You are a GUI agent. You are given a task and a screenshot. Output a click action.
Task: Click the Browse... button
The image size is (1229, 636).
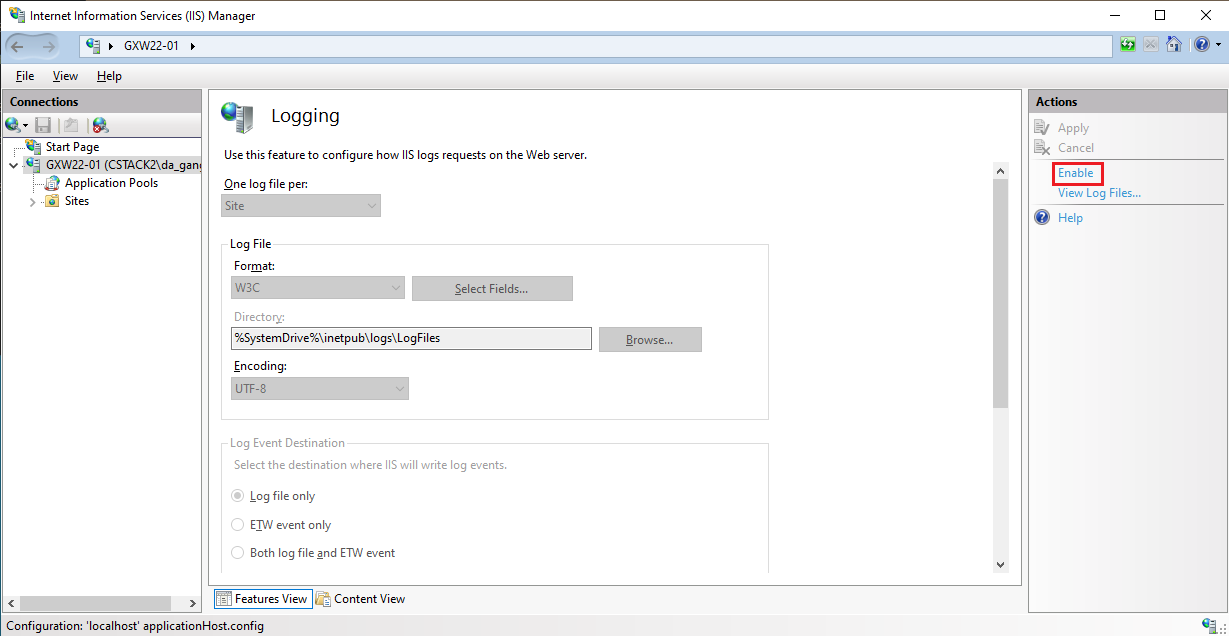tap(650, 340)
